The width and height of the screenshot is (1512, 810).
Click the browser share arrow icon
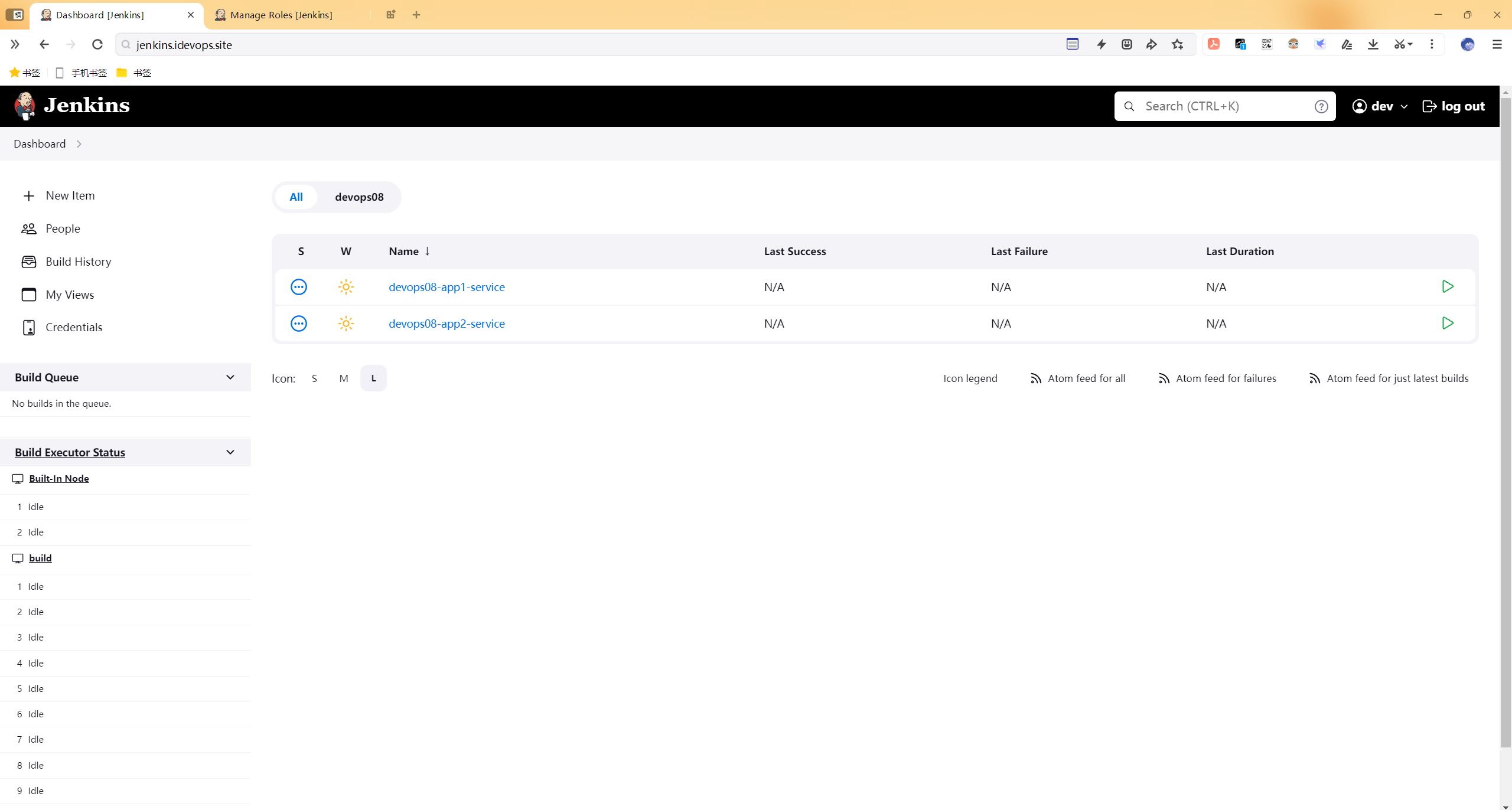pyautogui.click(x=1152, y=44)
